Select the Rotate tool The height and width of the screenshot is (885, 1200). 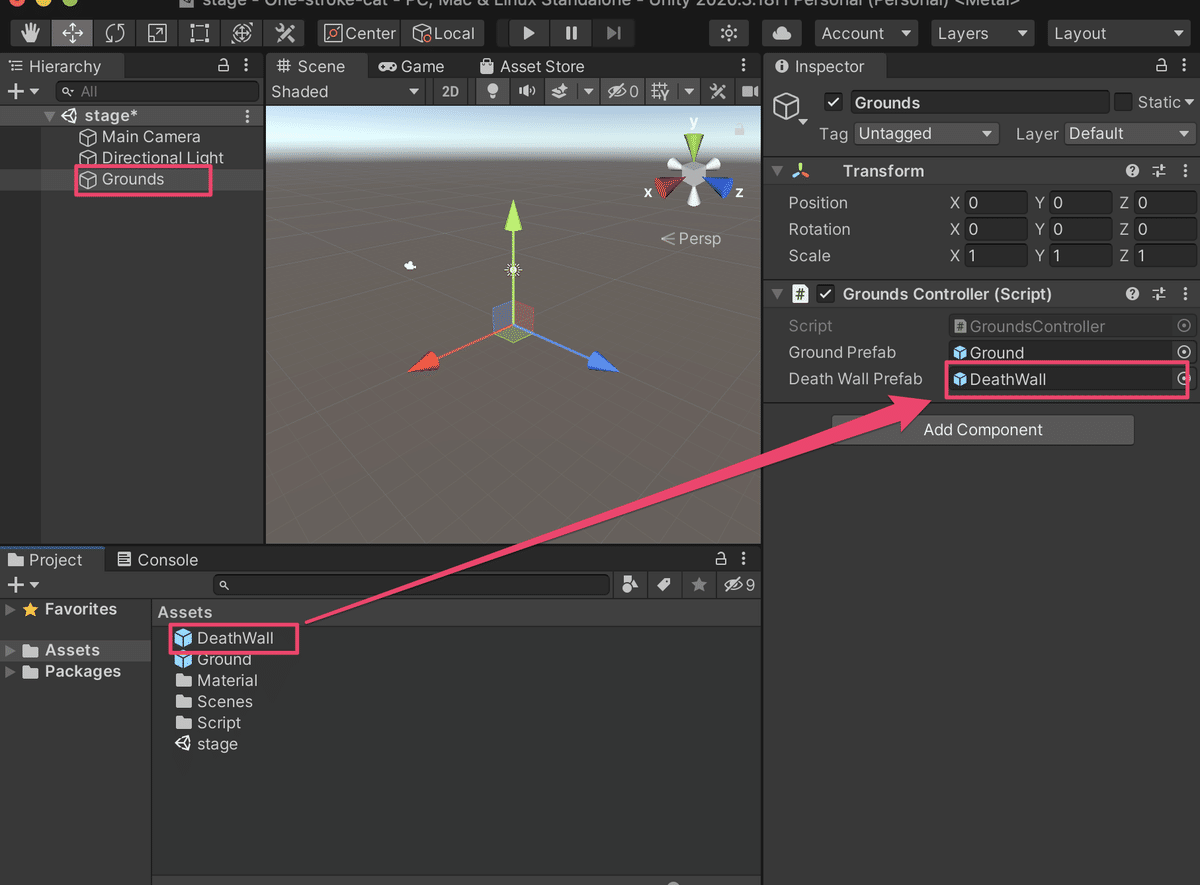[115, 33]
